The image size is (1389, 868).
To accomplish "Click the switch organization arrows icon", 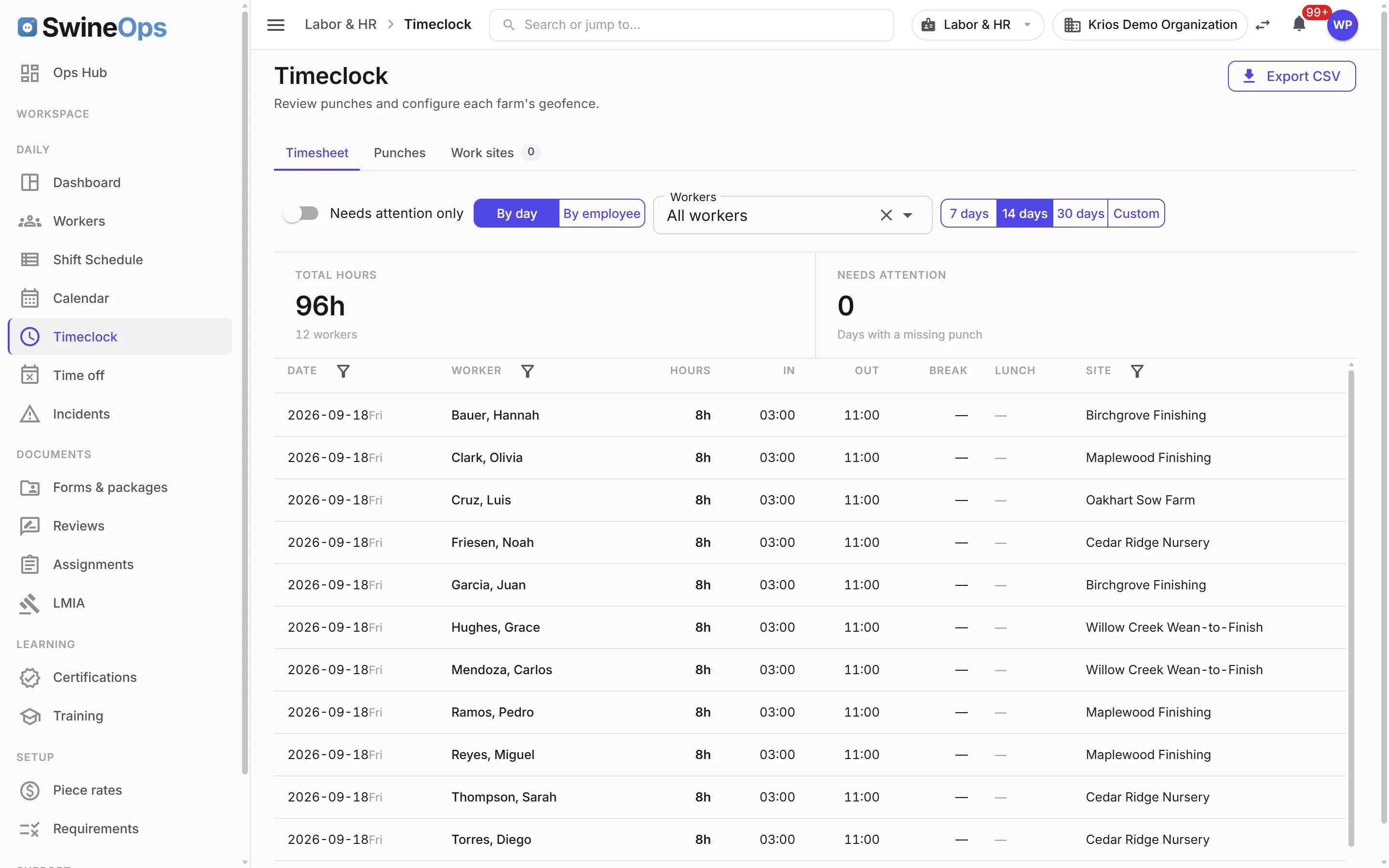I will point(1263,25).
